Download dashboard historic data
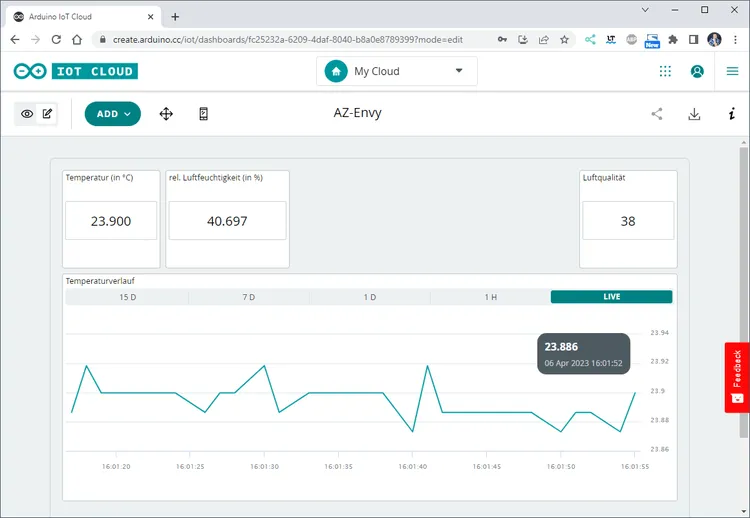750x518 pixels. pyautogui.click(x=694, y=114)
